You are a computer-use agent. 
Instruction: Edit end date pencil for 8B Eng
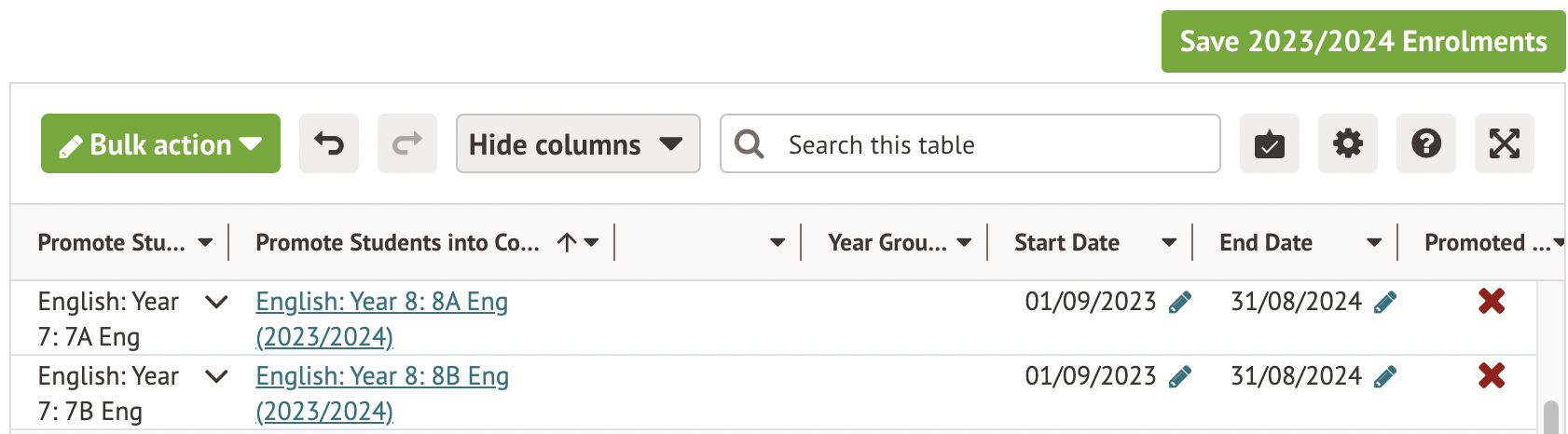coord(1385,377)
